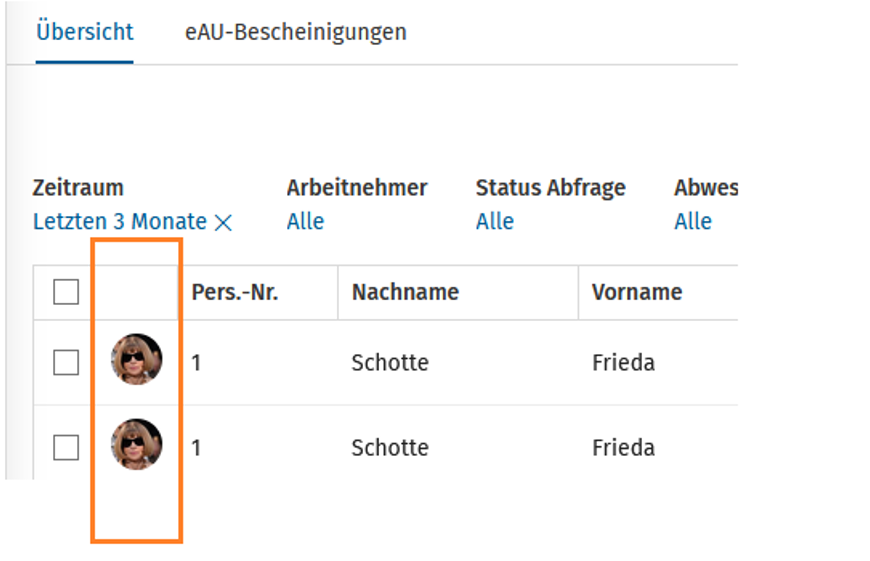Open the profile avatar in the first row
Screen dimensions: 870x561
click(136, 359)
